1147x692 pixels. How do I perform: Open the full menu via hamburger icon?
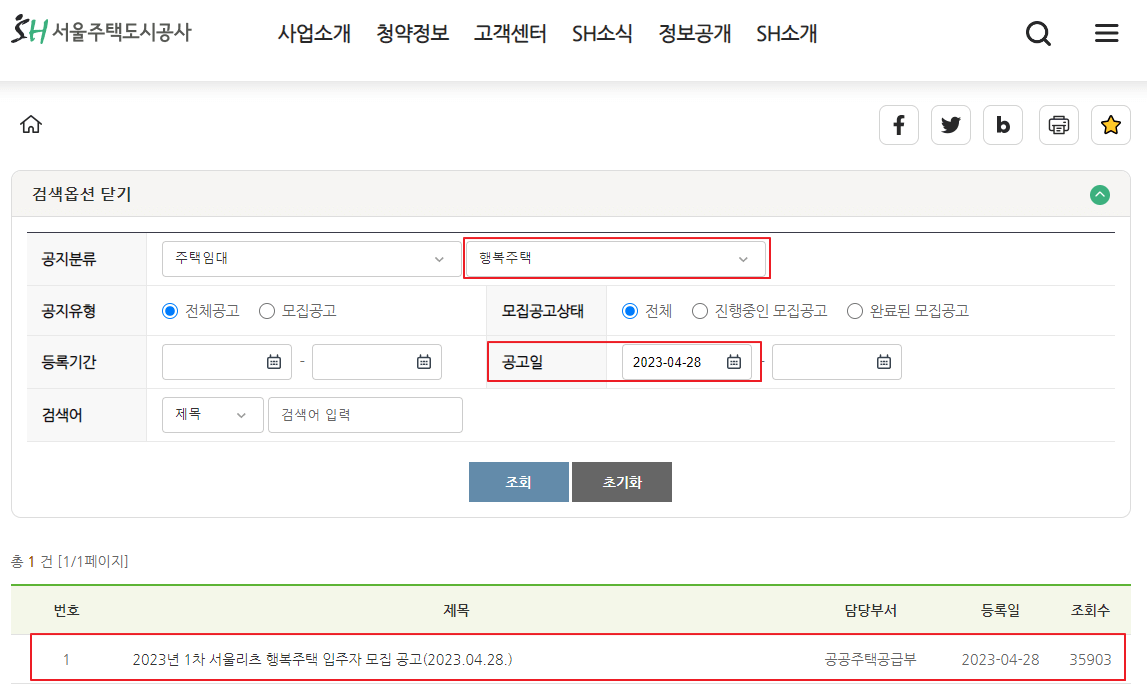tap(1106, 33)
